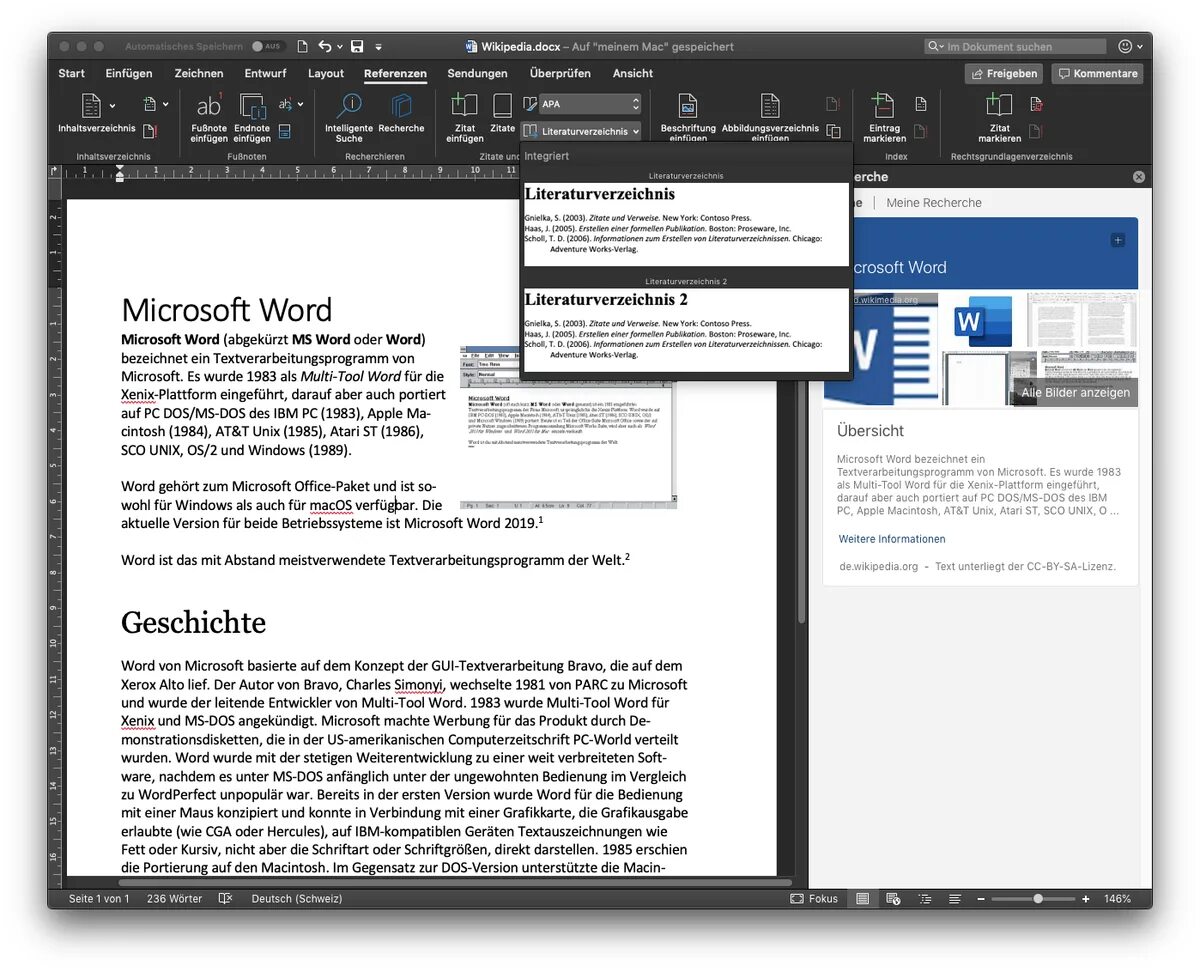The width and height of the screenshot is (1200, 972).
Task: Click Zitat einfügen icon
Action: (465, 106)
